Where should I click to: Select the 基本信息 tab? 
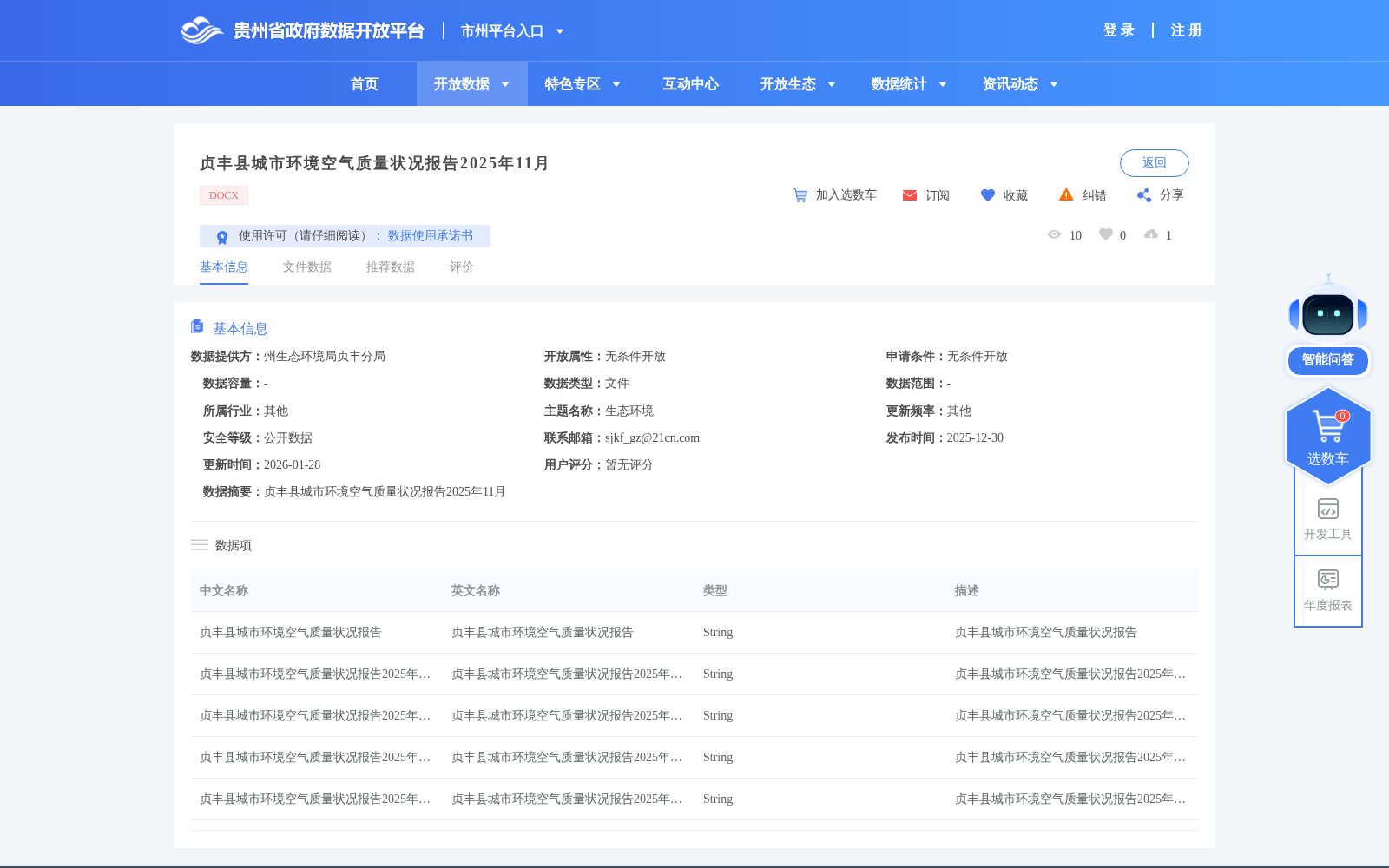(x=224, y=267)
